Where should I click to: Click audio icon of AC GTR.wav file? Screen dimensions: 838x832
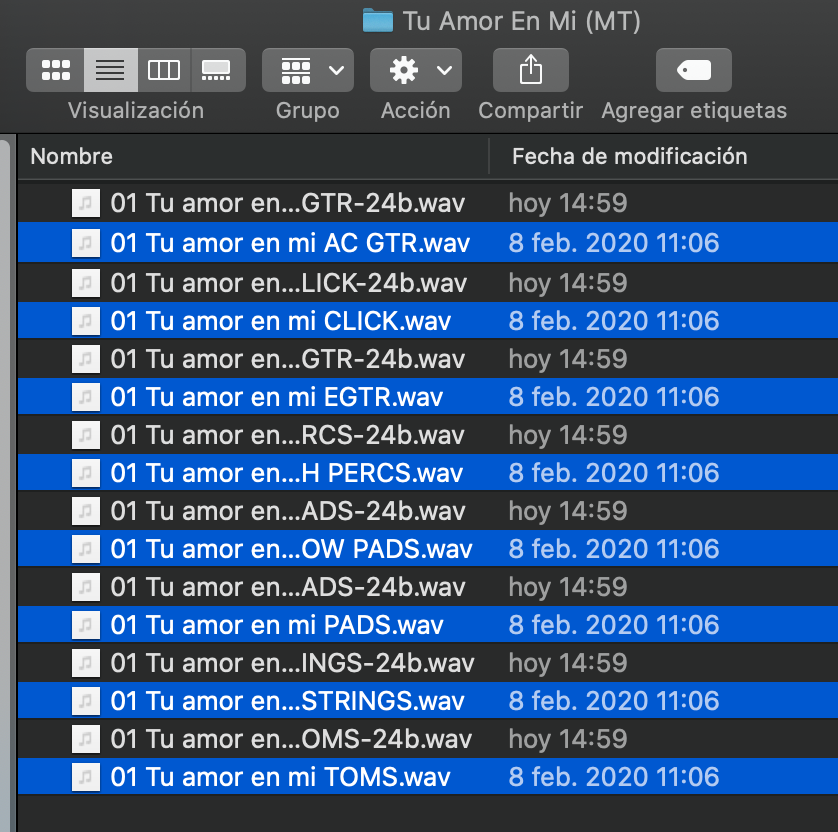point(86,243)
